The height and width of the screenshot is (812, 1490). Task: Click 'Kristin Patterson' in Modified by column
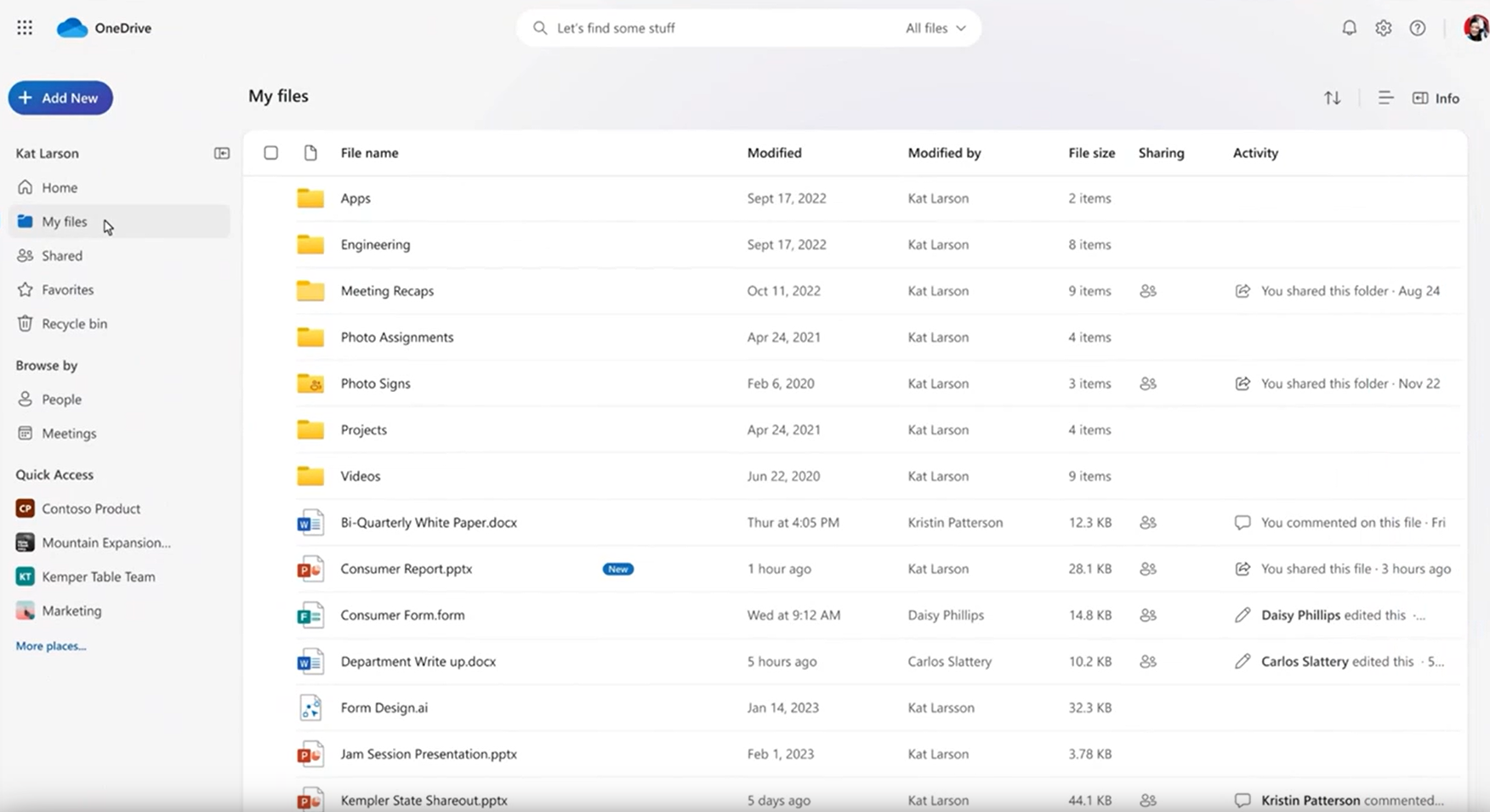pos(955,522)
